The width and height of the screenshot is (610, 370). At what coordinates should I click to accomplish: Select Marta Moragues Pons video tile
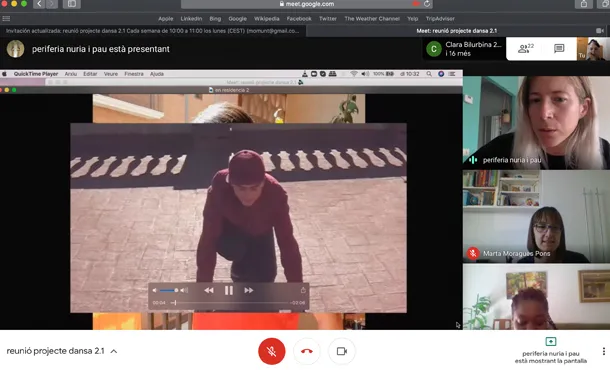(536, 216)
